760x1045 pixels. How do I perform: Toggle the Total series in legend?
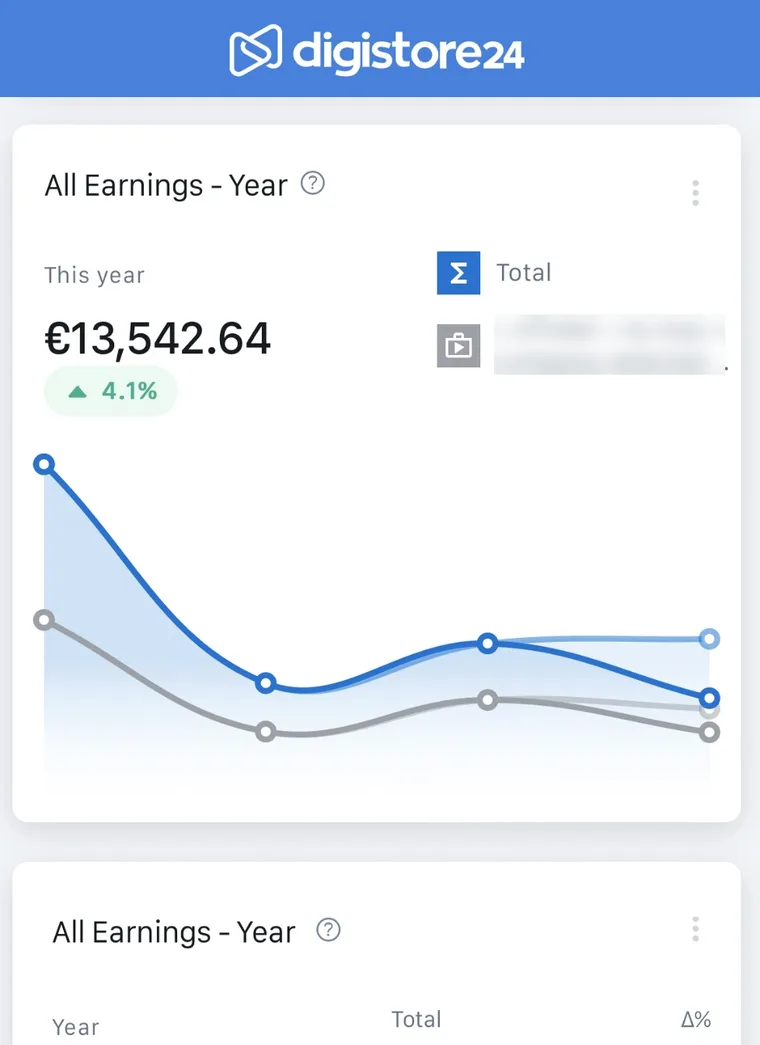(x=524, y=273)
